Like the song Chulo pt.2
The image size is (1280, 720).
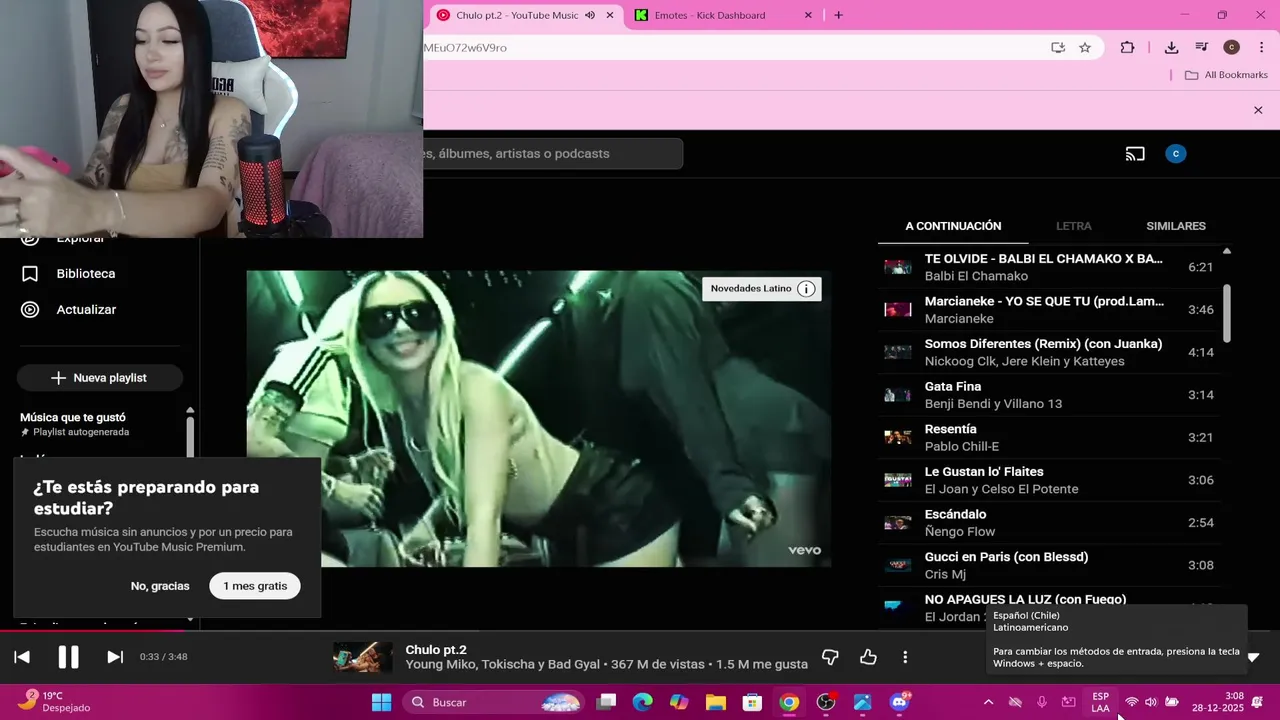coord(868,657)
